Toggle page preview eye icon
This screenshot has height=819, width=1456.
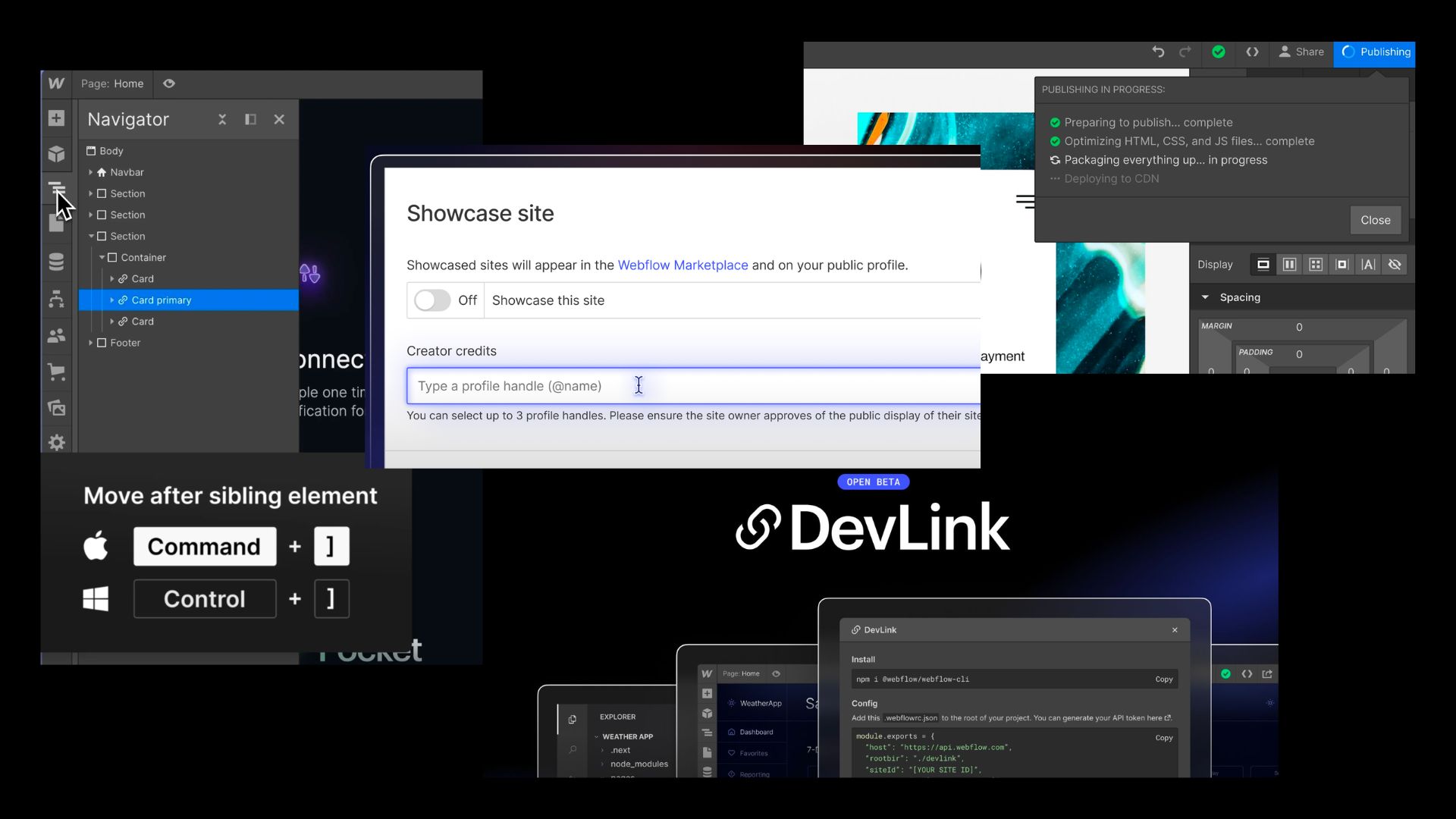click(x=169, y=83)
